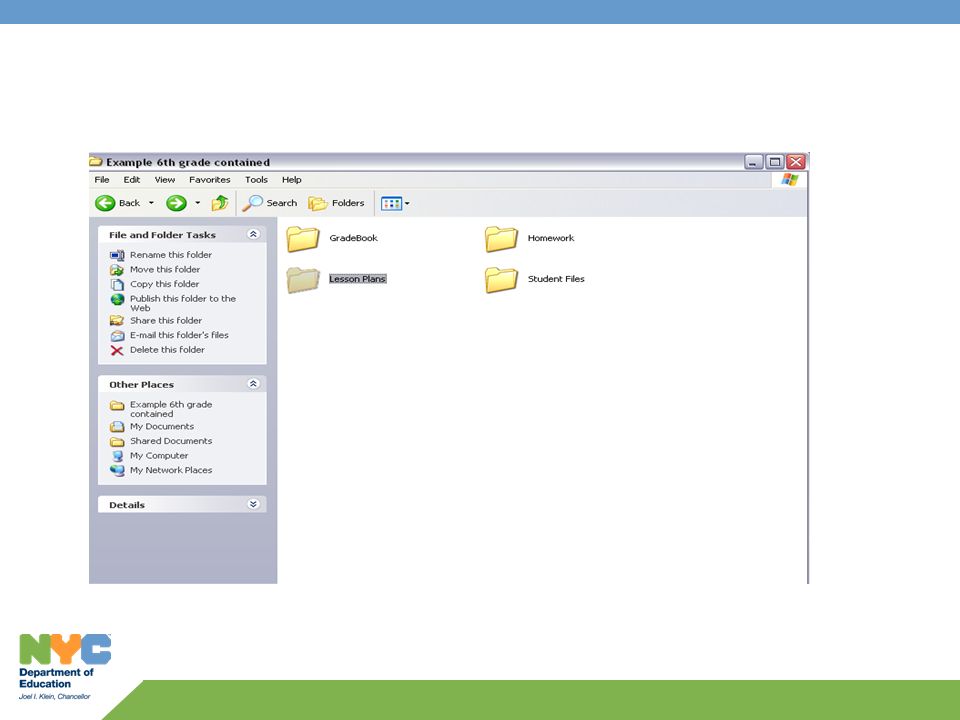
Task: Open the Edit menu
Action: click(132, 179)
